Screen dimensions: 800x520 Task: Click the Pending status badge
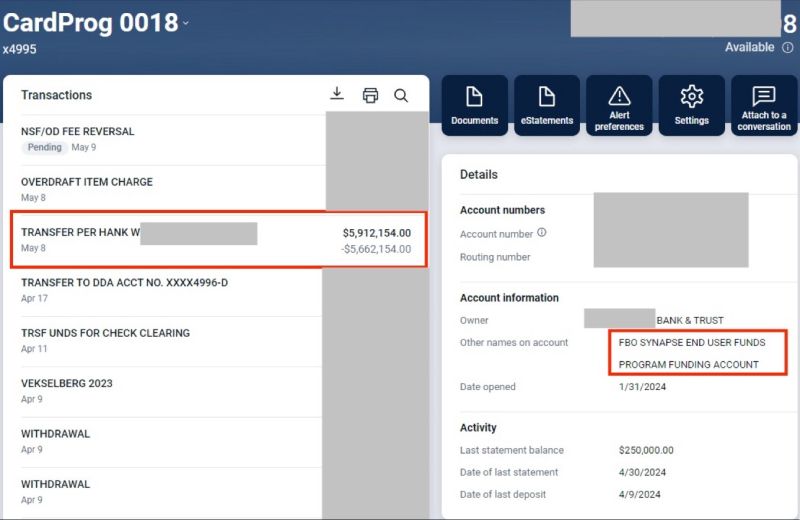44,147
